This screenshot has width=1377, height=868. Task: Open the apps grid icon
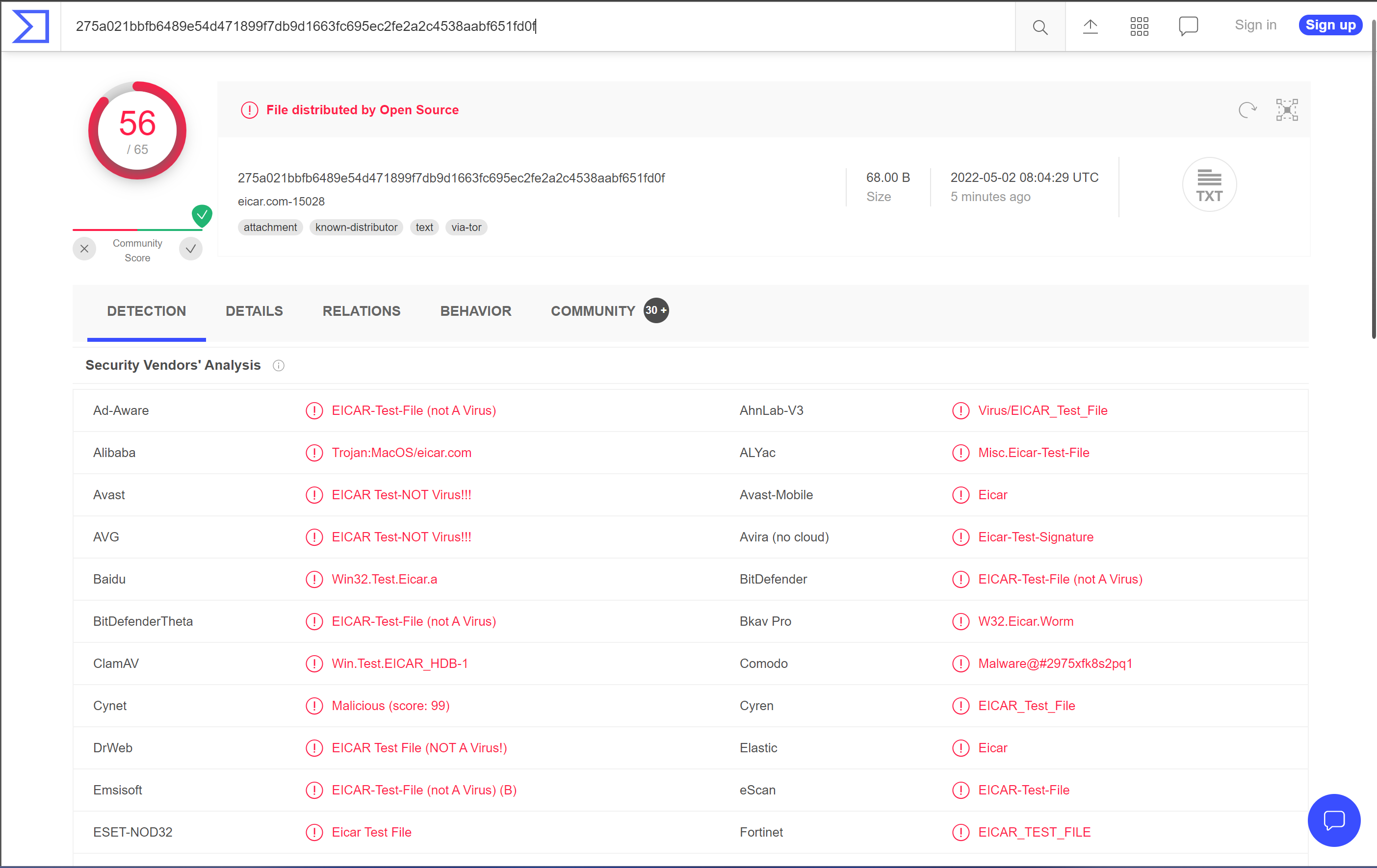pyautogui.click(x=1139, y=26)
